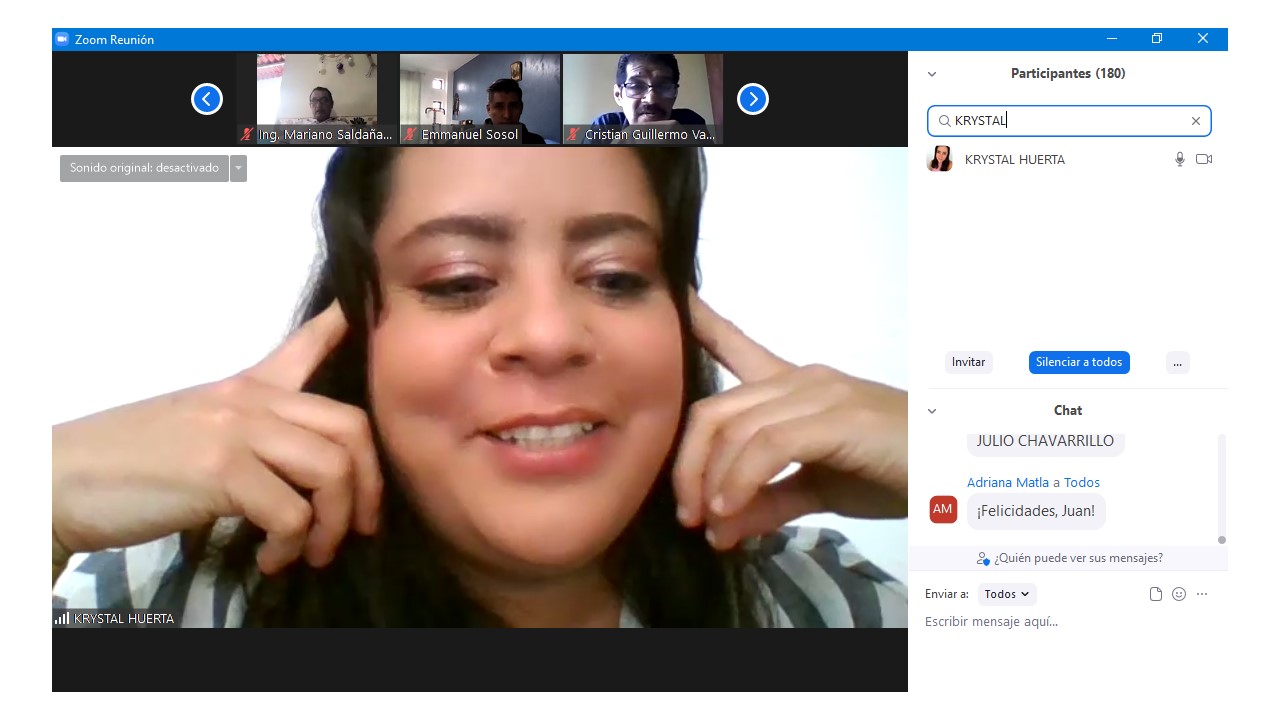
Task: Toggle Sonido original: desactivado button
Action: point(144,168)
